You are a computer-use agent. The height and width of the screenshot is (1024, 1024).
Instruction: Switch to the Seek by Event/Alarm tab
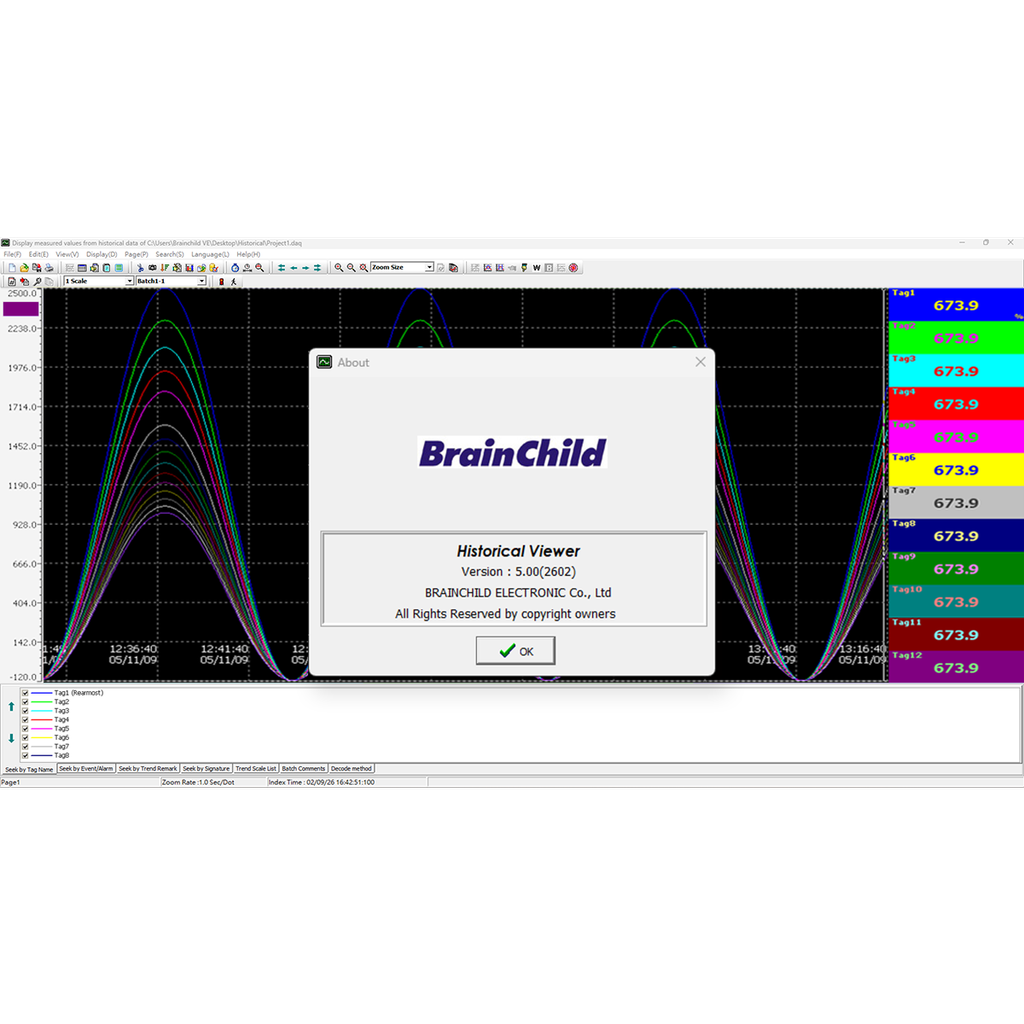(x=87, y=768)
